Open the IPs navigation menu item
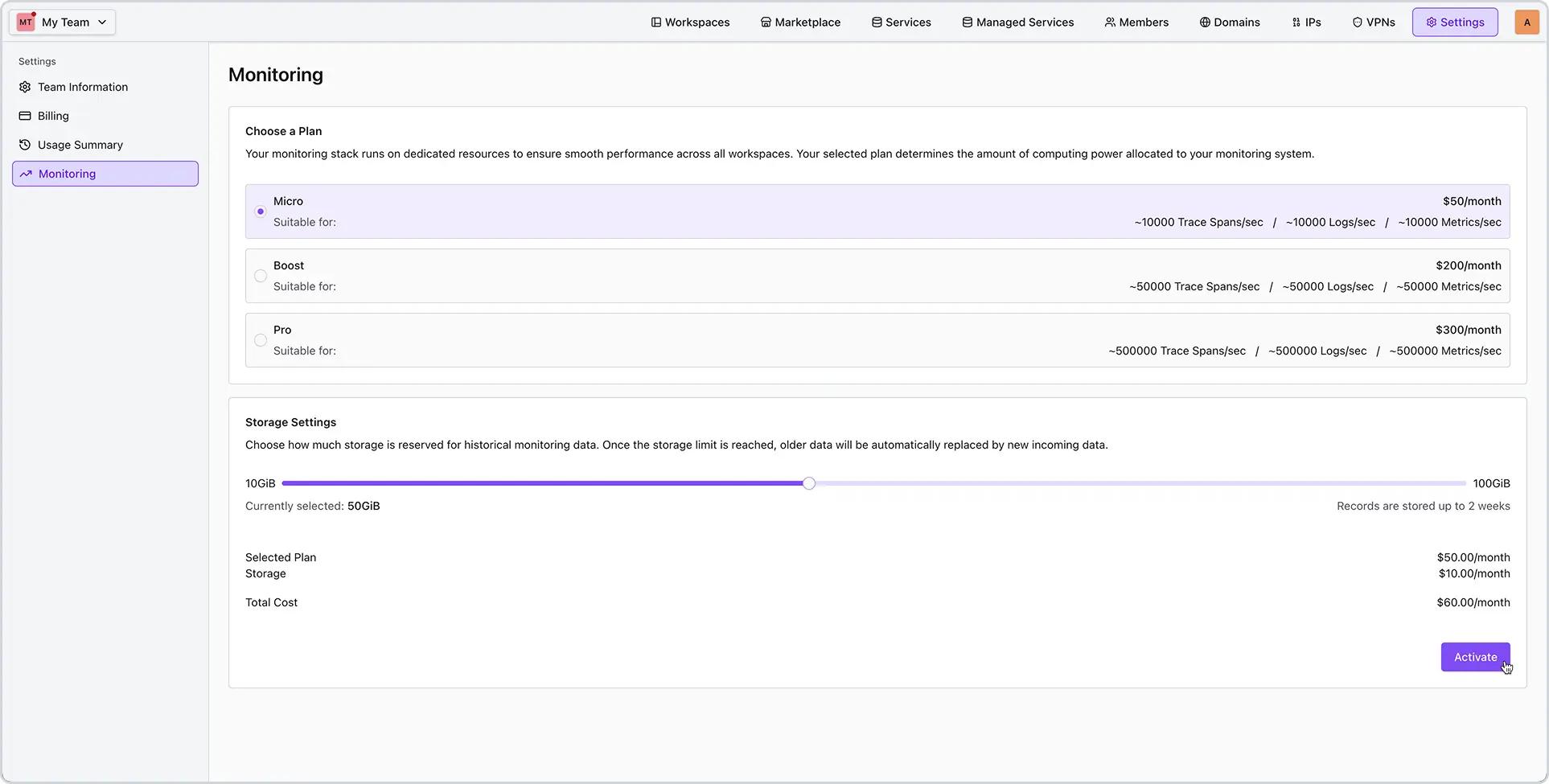The image size is (1549, 784). tap(1306, 22)
